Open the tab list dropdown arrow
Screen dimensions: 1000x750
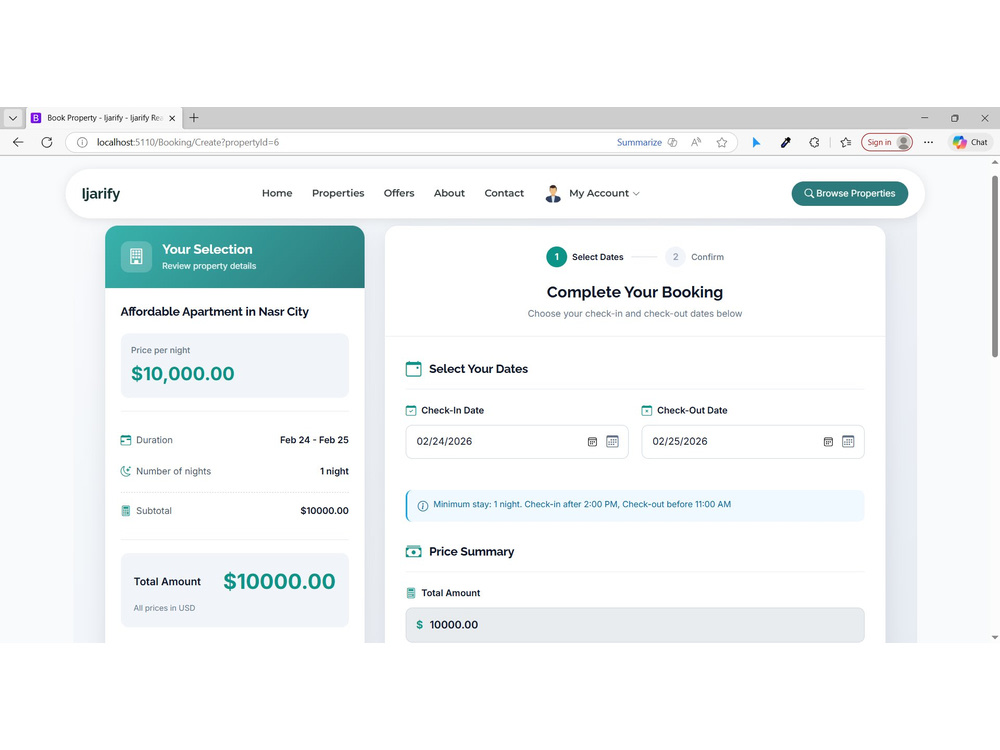pos(13,118)
